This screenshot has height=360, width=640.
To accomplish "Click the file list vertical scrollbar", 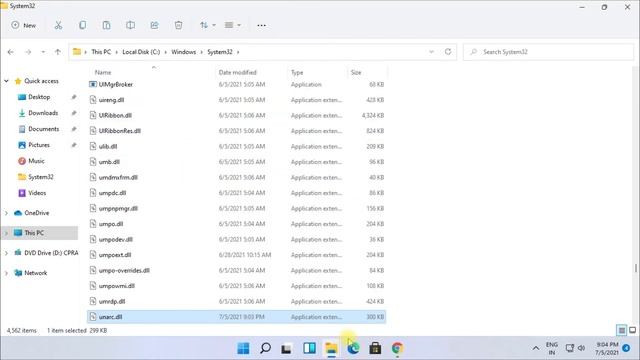I will click(636, 269).
